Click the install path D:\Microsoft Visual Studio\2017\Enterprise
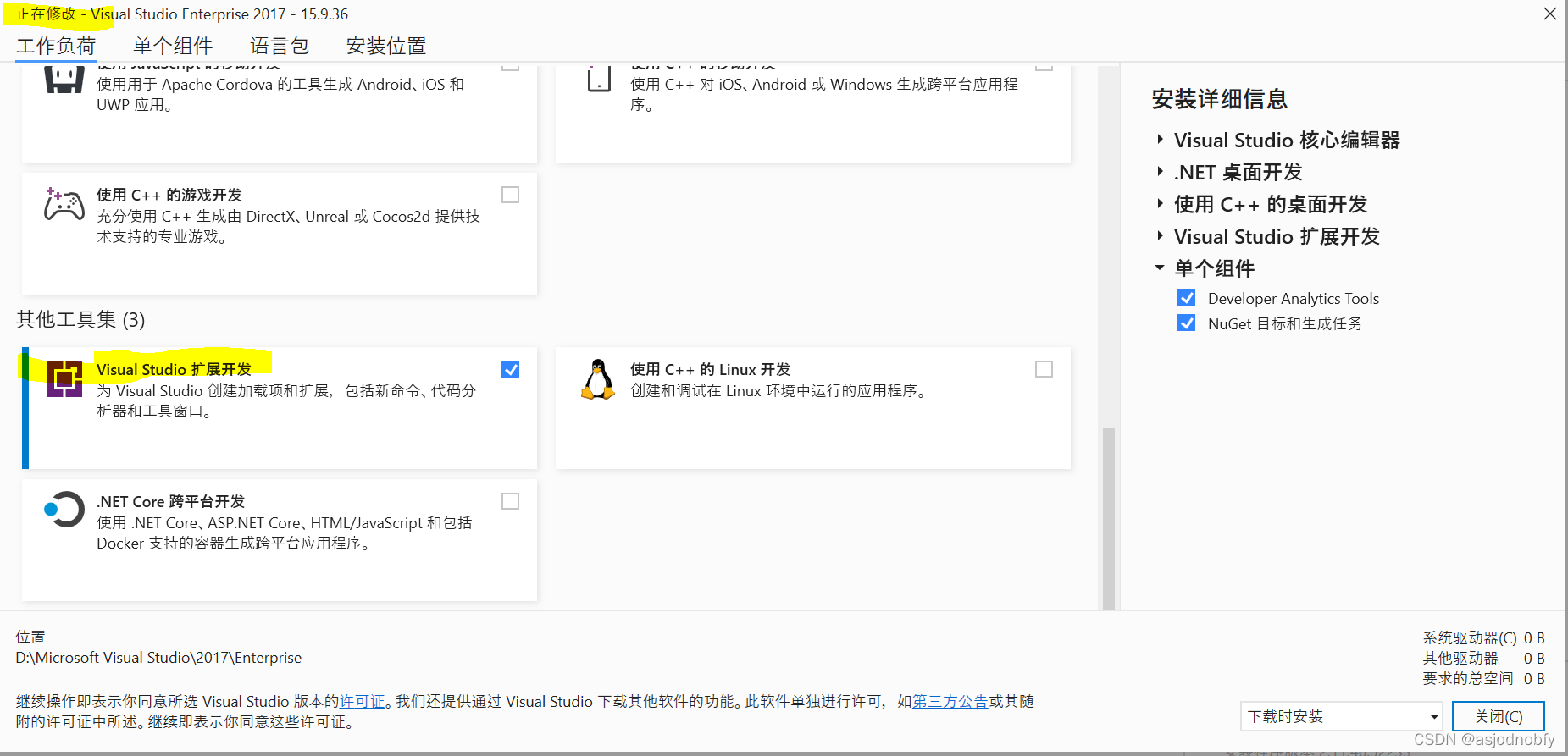This screenshot has width=1568, height=756. [x=158, y=658]
